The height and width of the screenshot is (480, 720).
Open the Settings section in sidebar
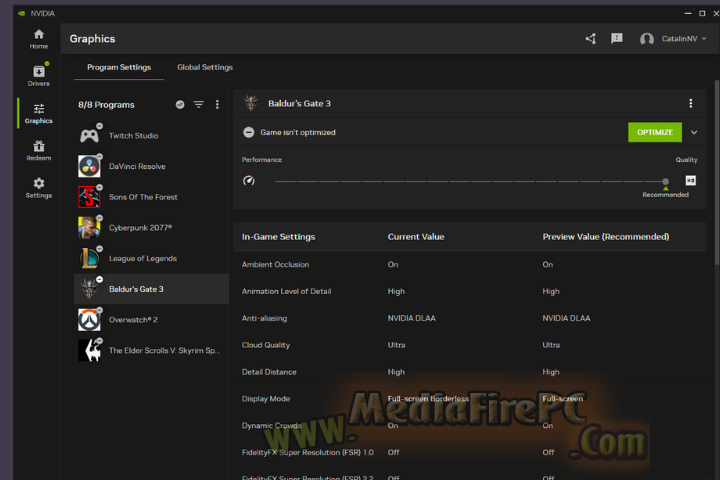point(39,188)
